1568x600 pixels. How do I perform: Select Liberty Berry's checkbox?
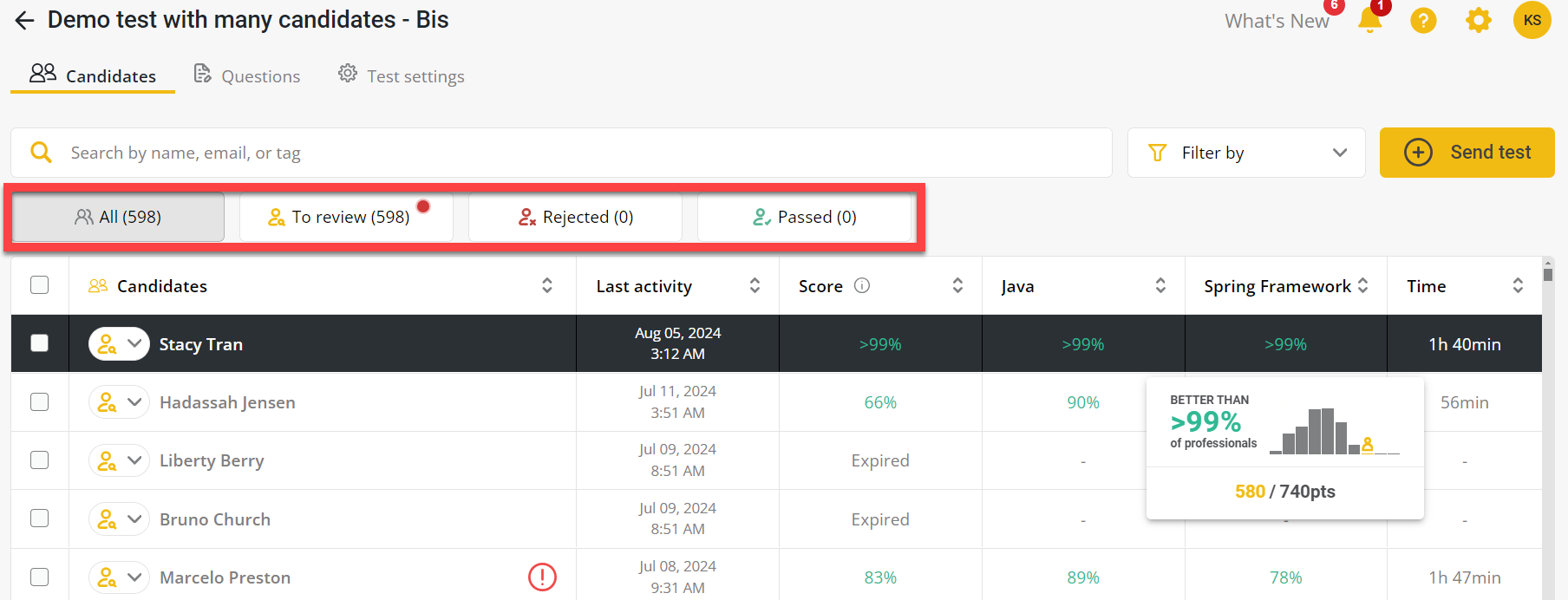pyautogui.click(x=40, y=460)
